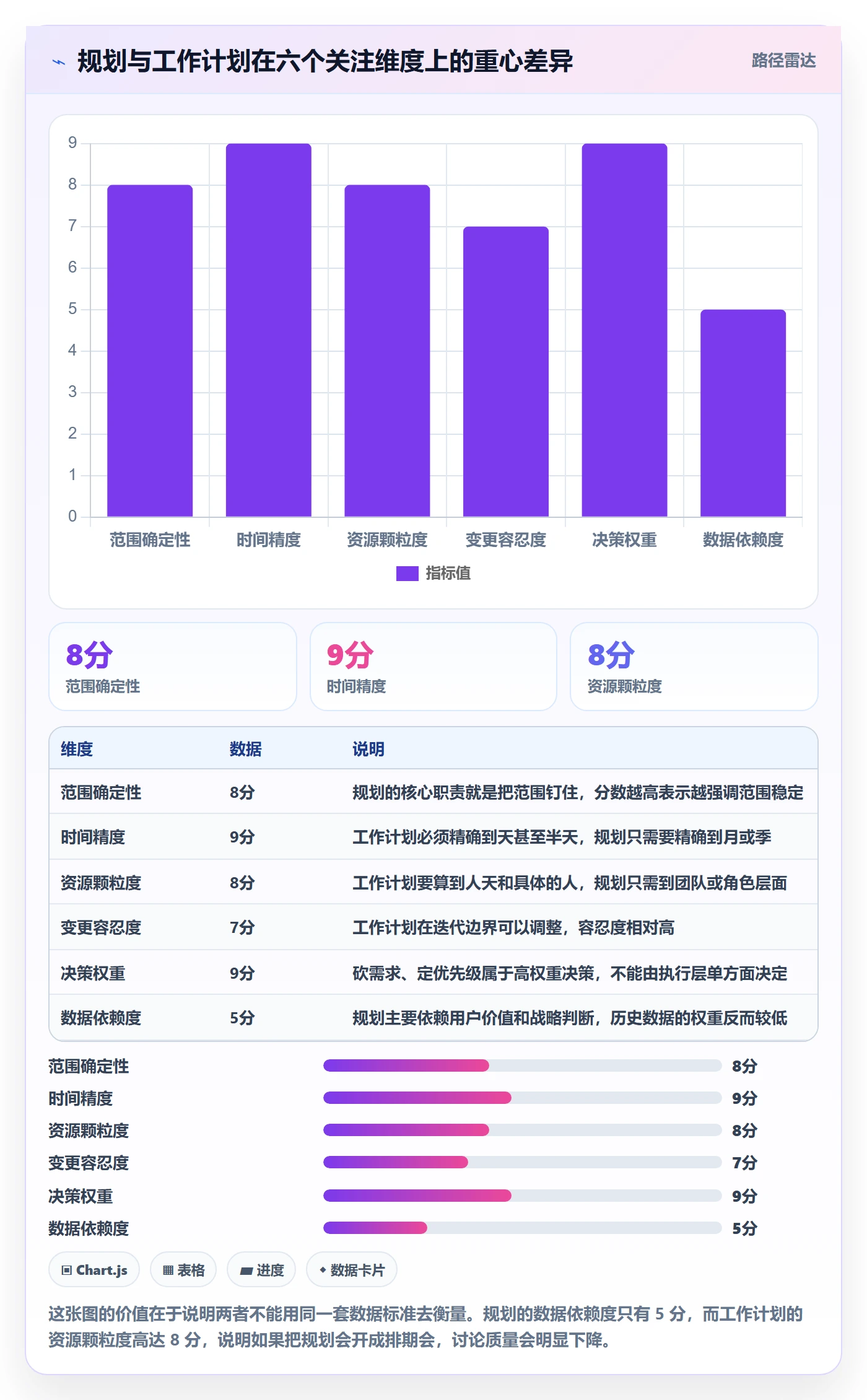Click the 决策权重 cell in the table
This screenshot has width=867, height=1400.
(93, 973)
